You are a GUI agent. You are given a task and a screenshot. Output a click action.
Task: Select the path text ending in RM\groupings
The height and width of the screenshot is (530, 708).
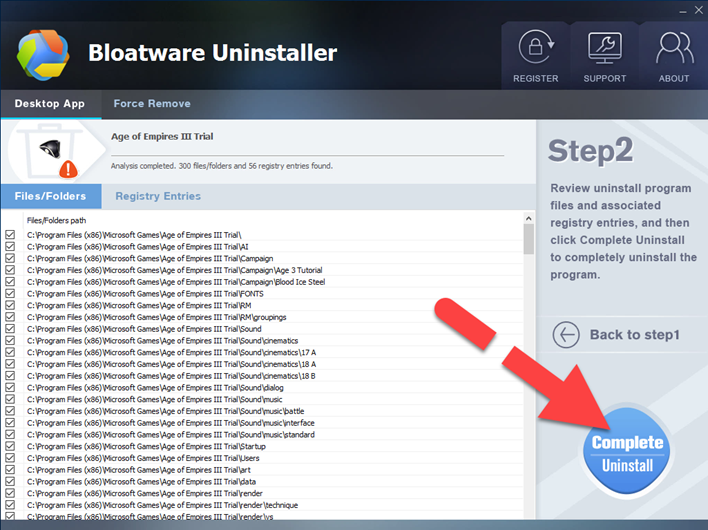(x=157, y=317)
